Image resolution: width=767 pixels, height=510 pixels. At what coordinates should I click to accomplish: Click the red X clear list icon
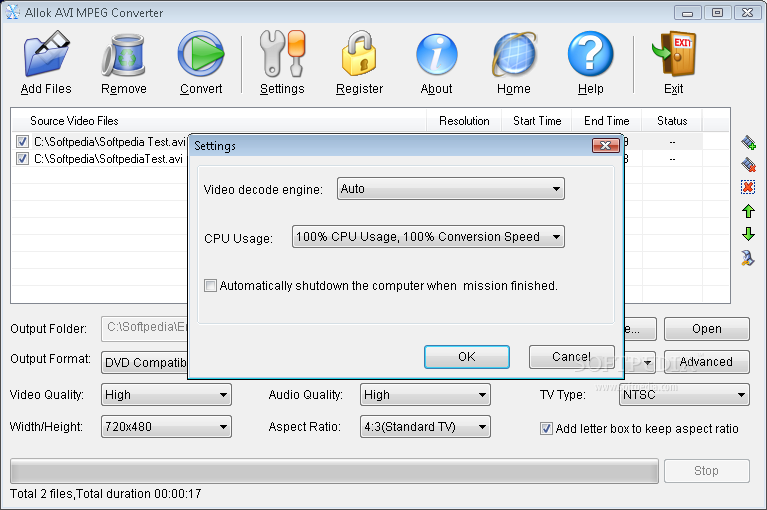[x=748, y=187]
